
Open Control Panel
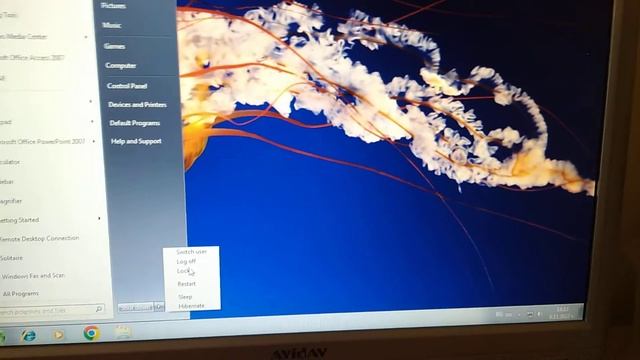pyautogui.click(x=127, y=86)
